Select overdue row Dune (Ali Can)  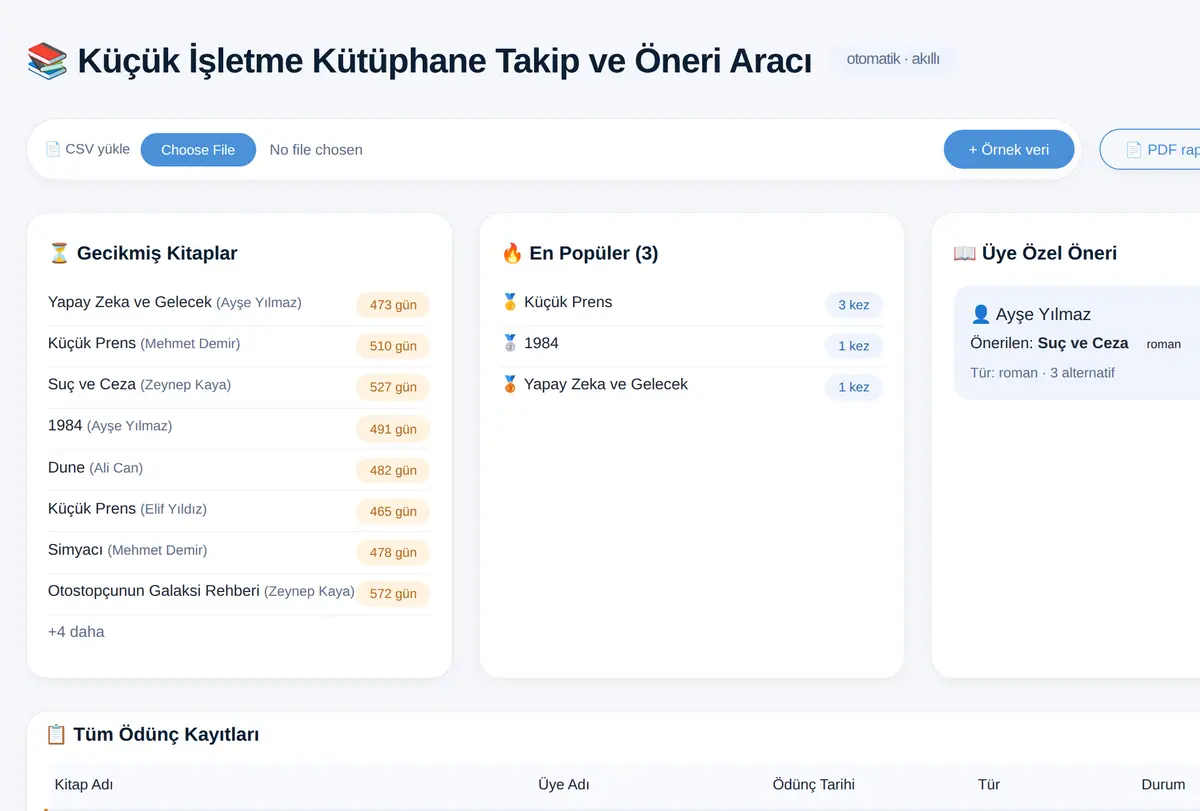(239, 469)
